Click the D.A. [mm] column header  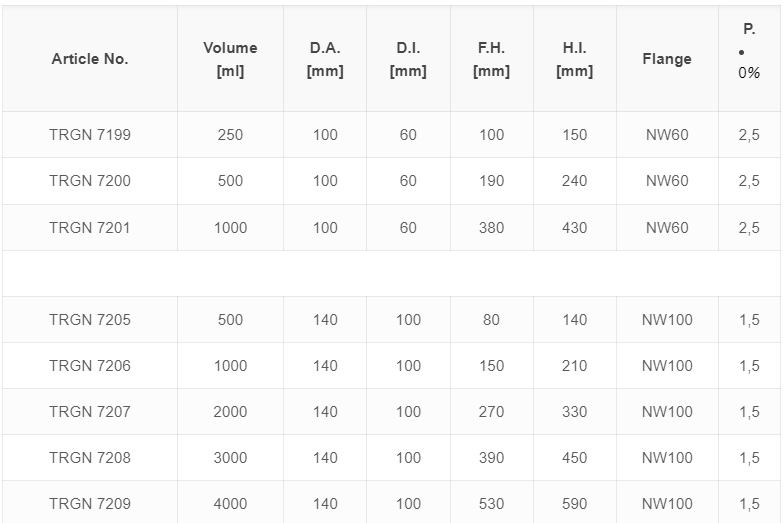[x=325, y=59]
